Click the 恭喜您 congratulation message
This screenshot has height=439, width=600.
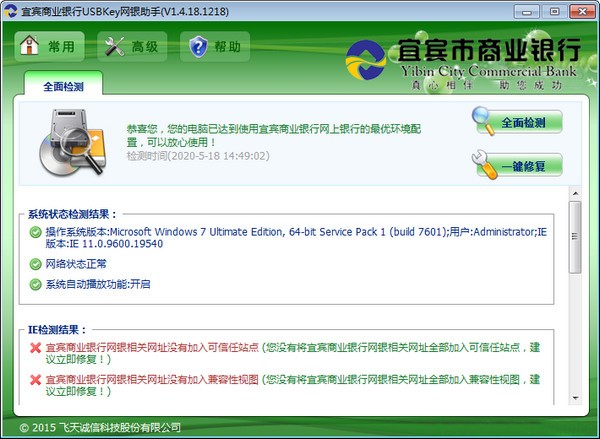(274, 135)
